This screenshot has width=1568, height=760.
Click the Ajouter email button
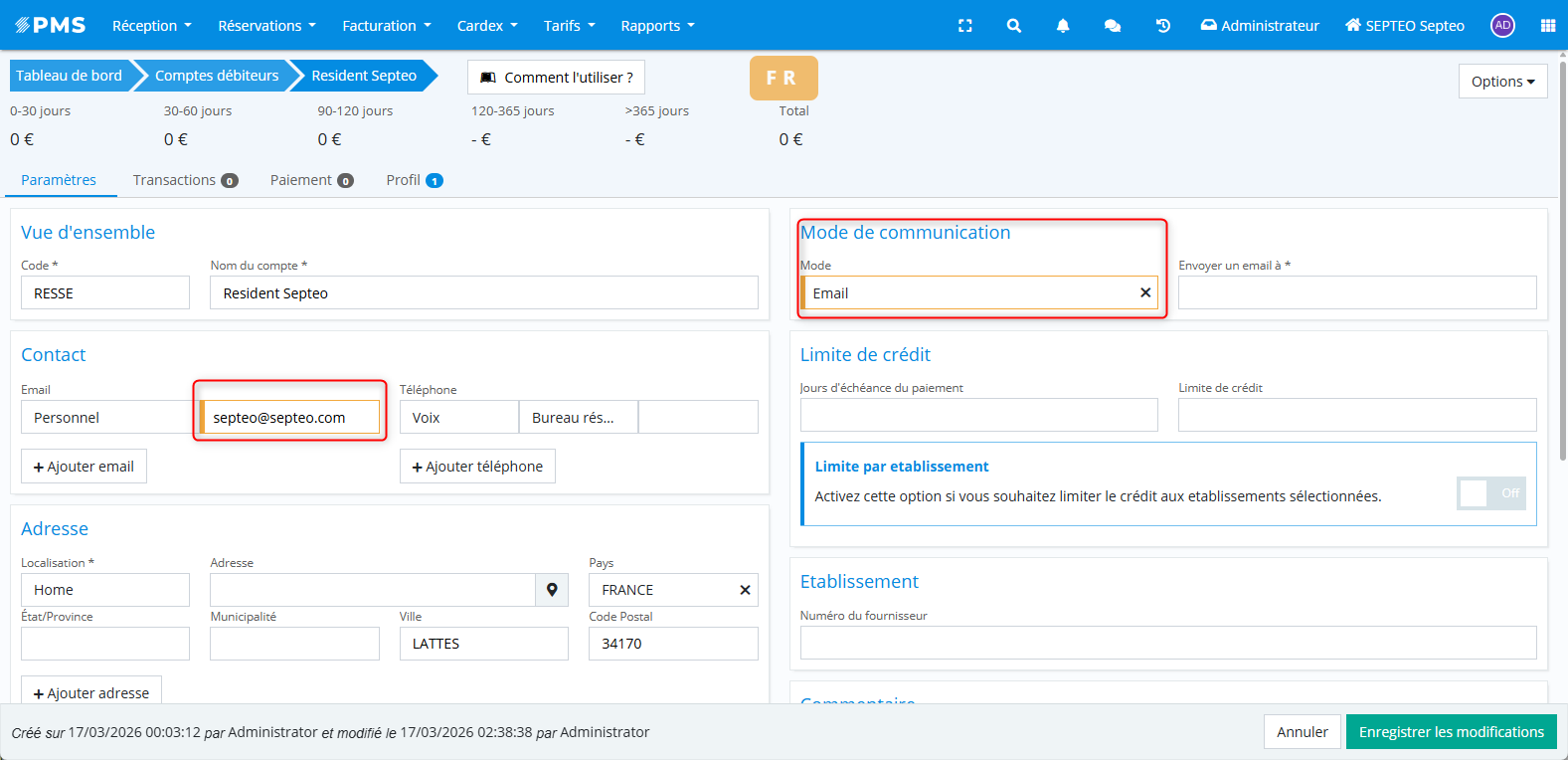(x=84, y=467)
